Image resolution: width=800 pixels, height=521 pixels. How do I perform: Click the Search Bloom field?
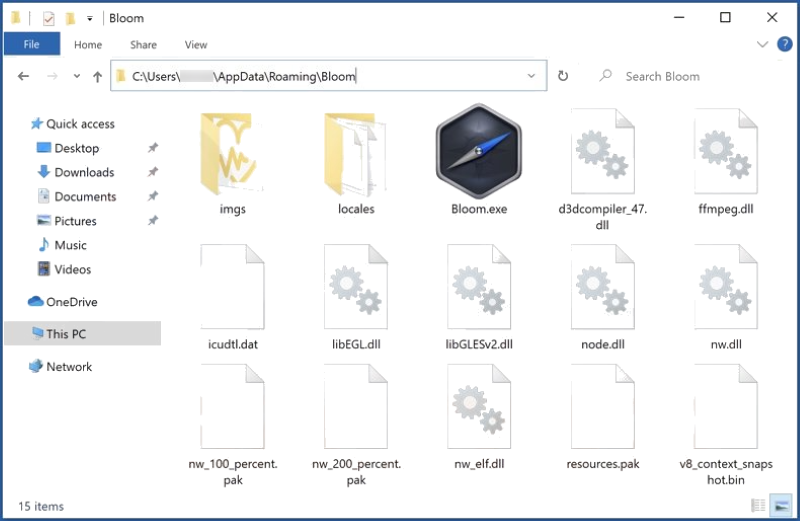(662, 77)
